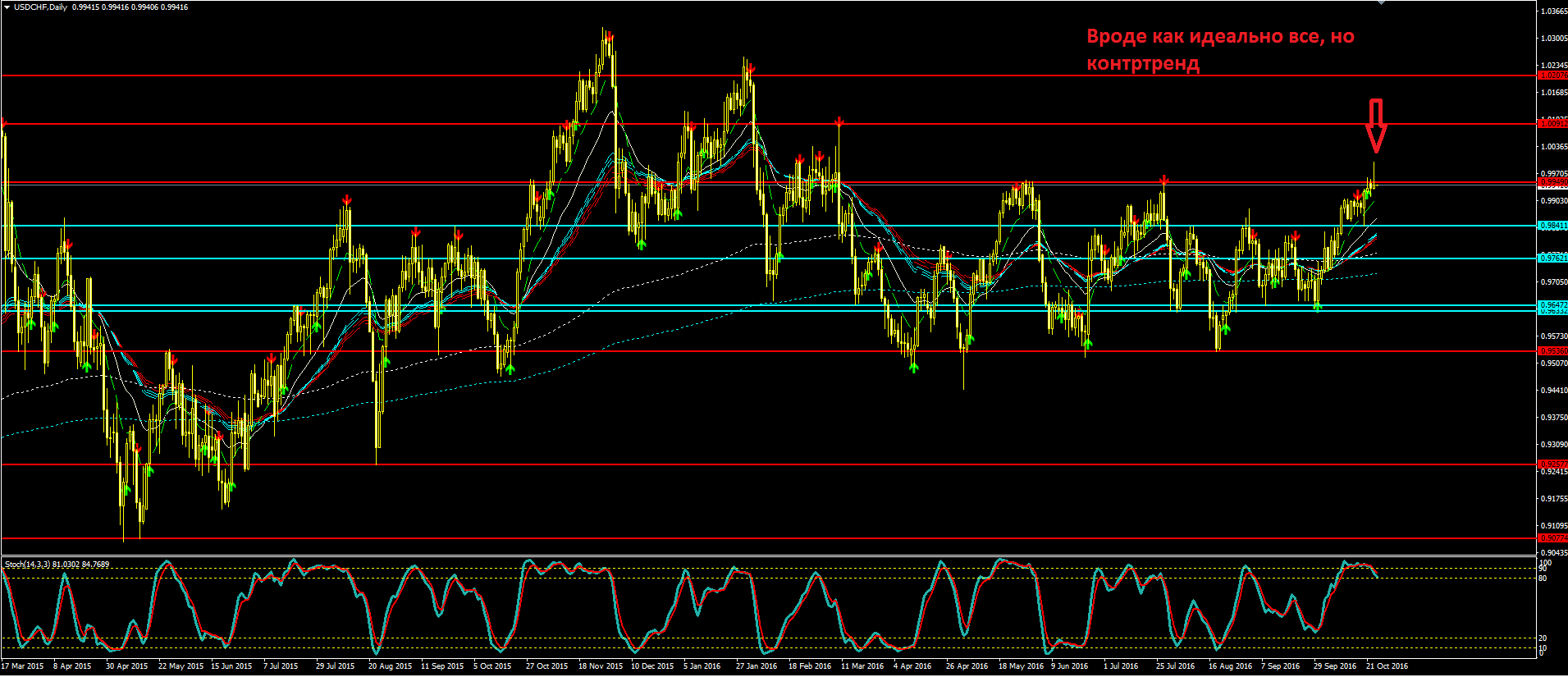The height and width of the screenshot is (677, 1568).
Task: Click the 15 Jun 2015 date on the time axis
Action: tap(231, 666)
